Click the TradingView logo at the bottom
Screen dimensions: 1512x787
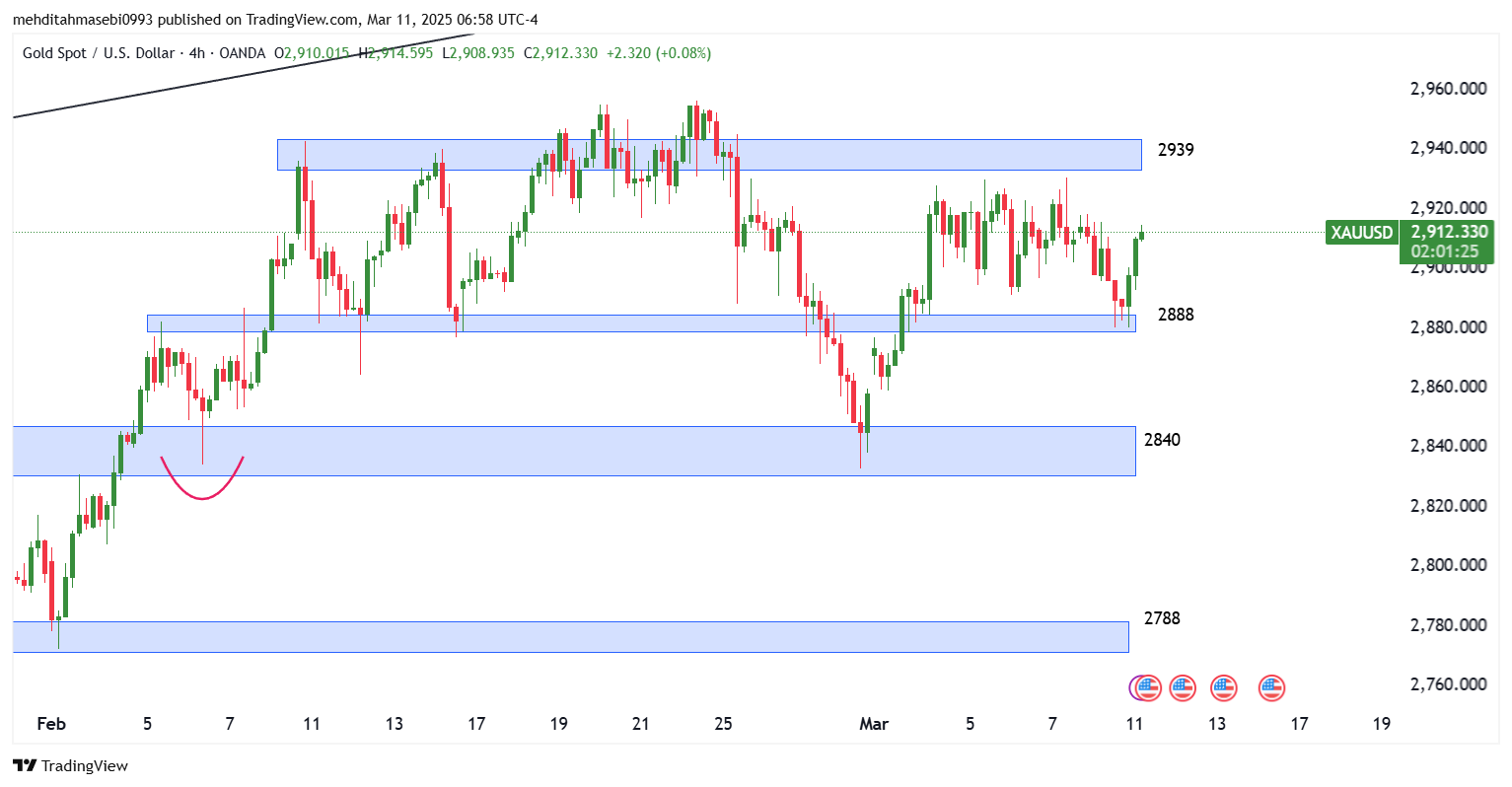[70, 765]
